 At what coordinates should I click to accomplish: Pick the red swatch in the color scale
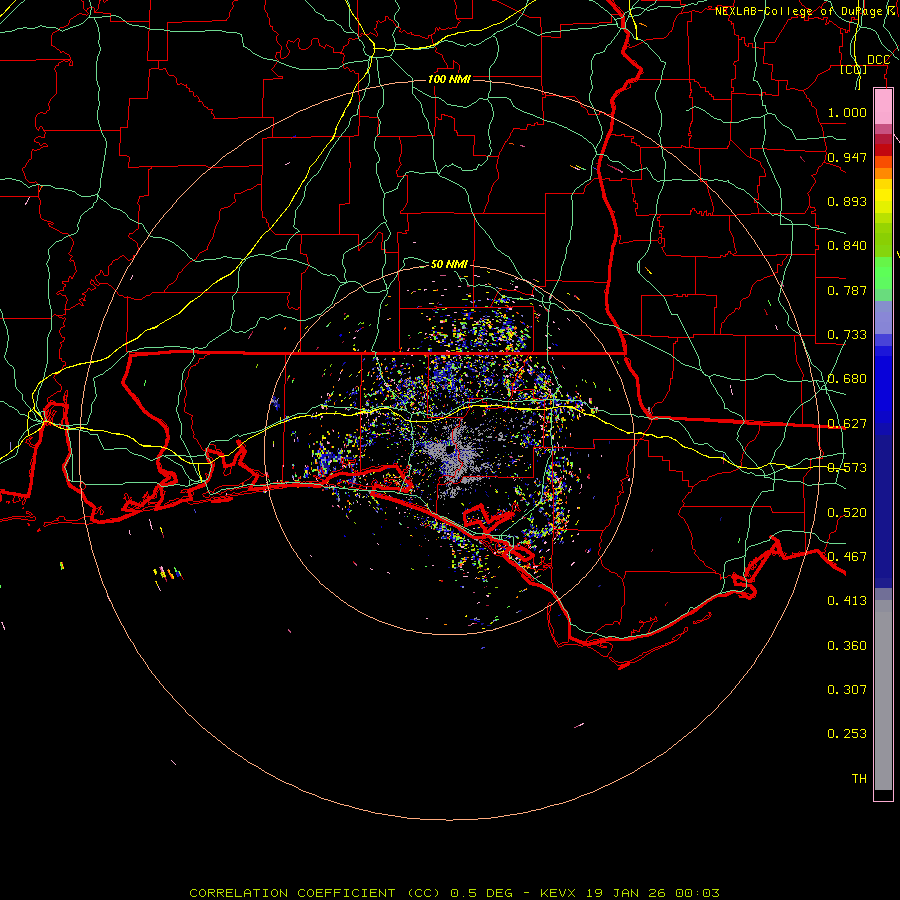(x=883, y=150)
